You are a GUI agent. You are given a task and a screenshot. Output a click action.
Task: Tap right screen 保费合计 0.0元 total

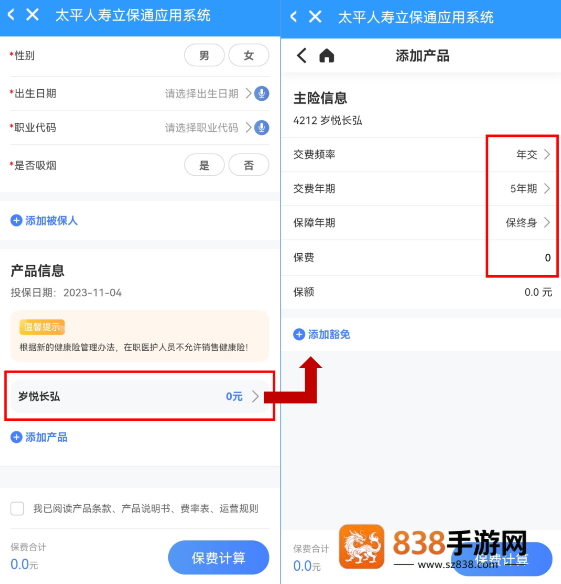[311, 558]
